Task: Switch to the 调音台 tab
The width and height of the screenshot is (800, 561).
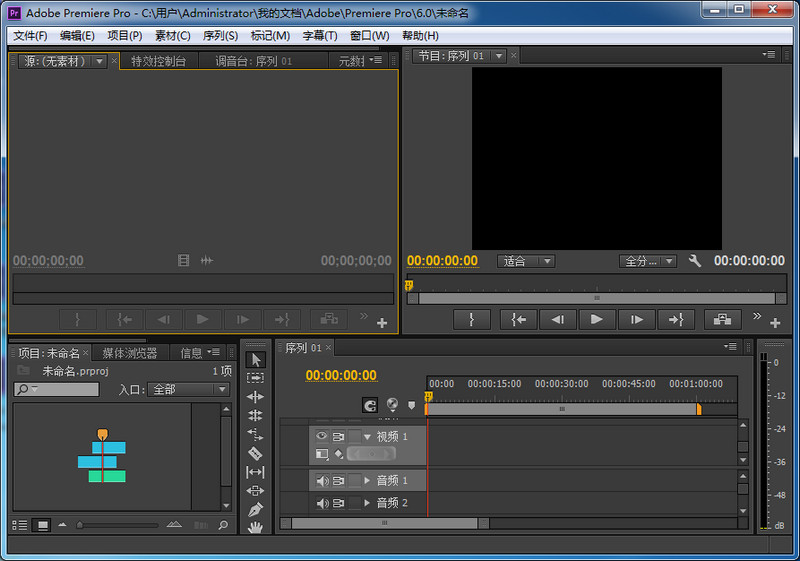Action: point(254,61)
